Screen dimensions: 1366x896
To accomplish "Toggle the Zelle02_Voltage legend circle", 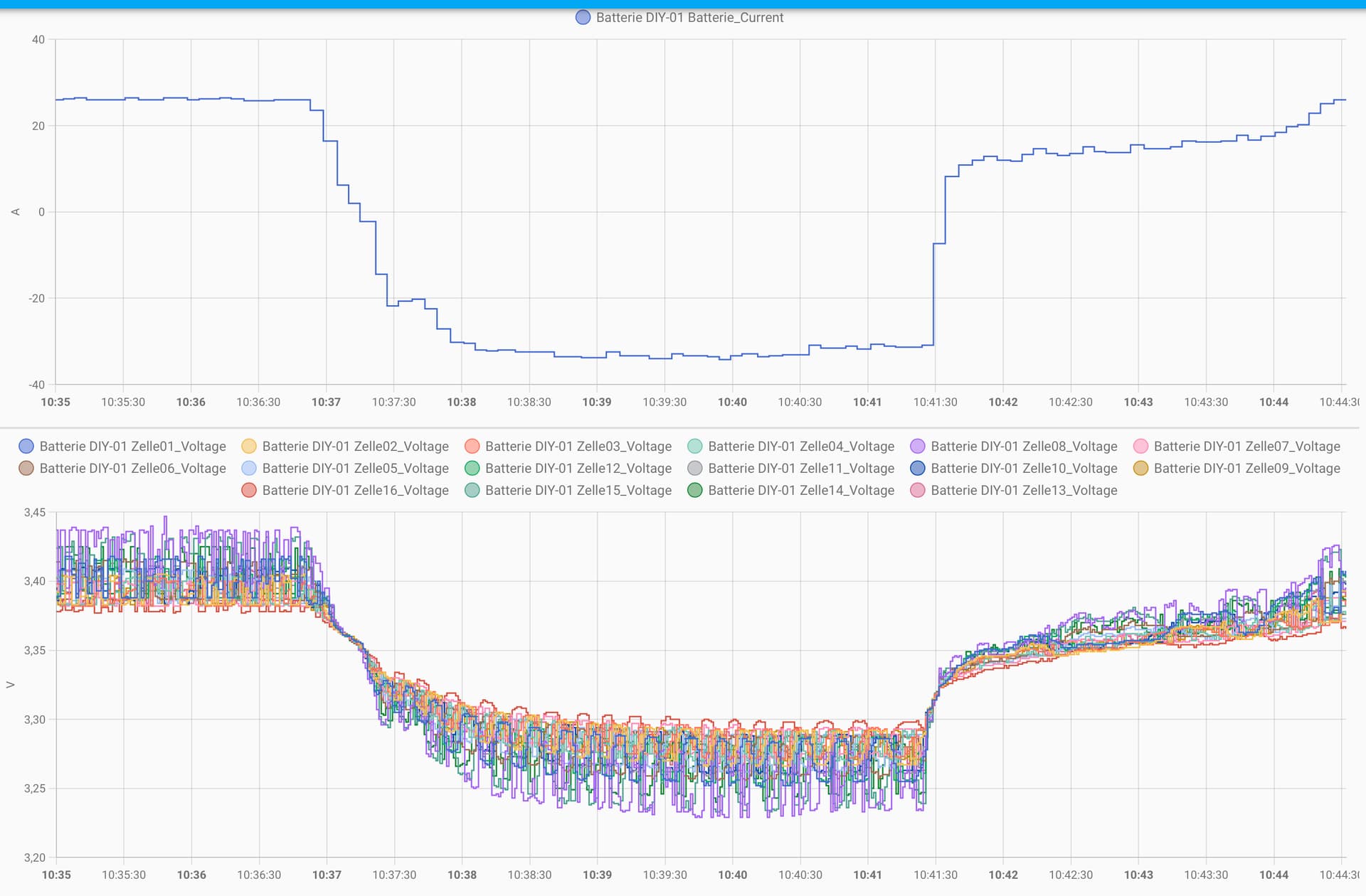I will tap(249, 447).
